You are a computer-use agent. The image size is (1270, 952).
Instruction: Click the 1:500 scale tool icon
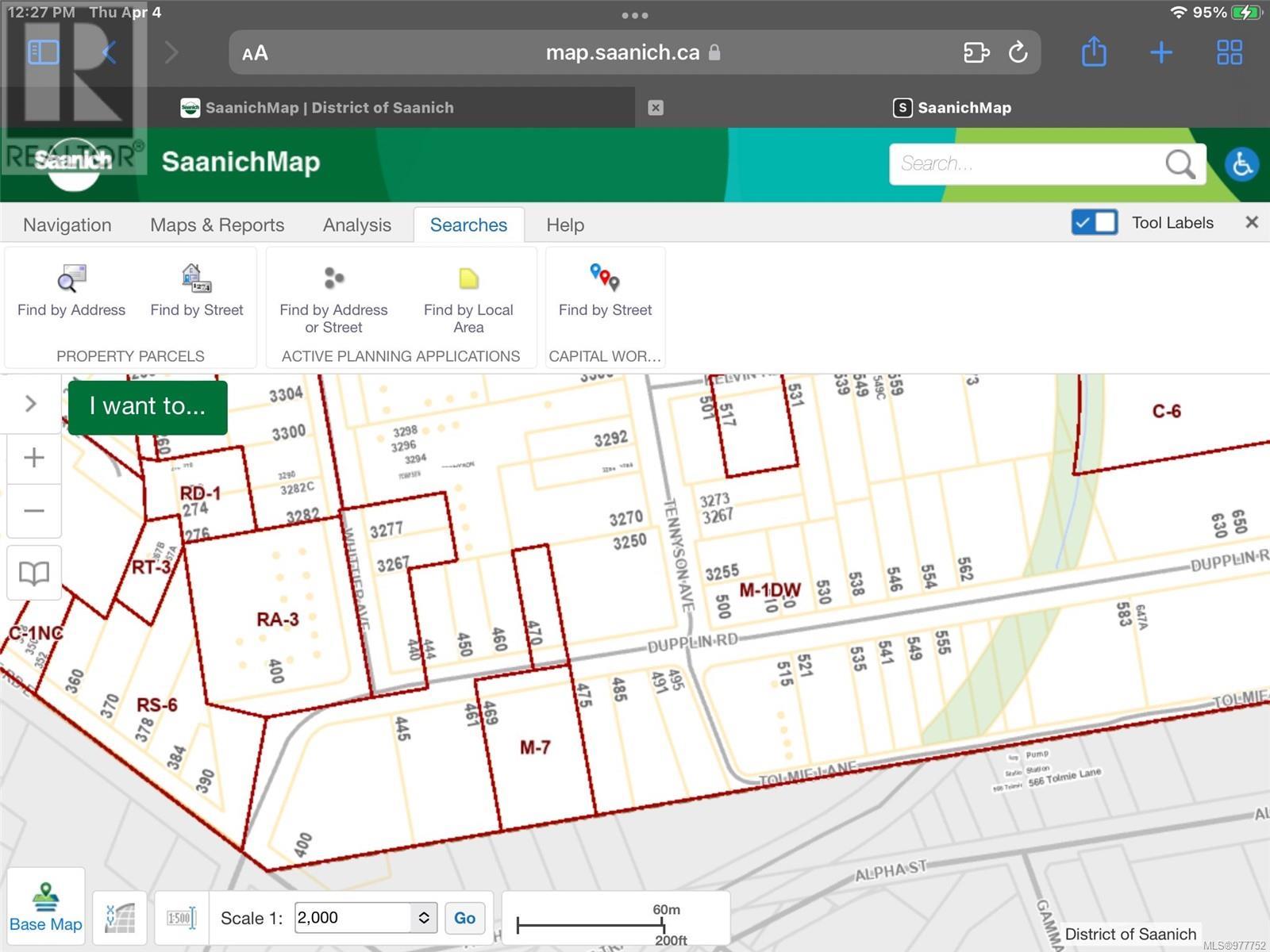[x=181, y=919]
